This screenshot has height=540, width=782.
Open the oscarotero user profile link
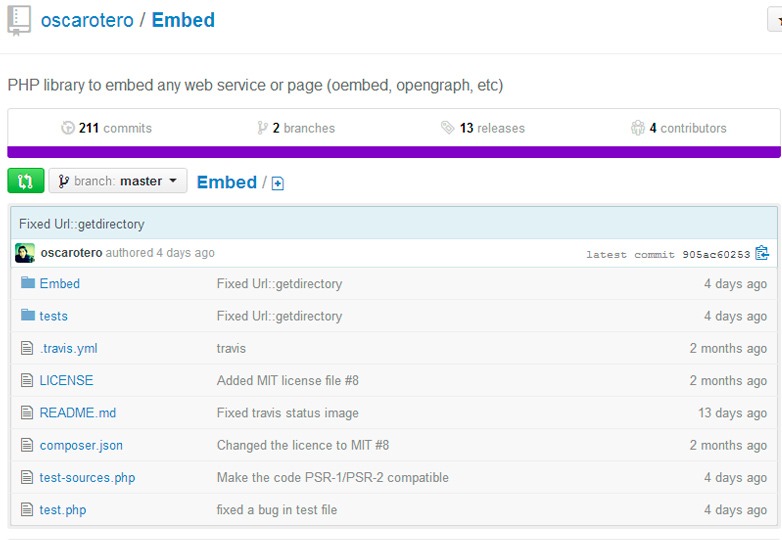point(87,20)
